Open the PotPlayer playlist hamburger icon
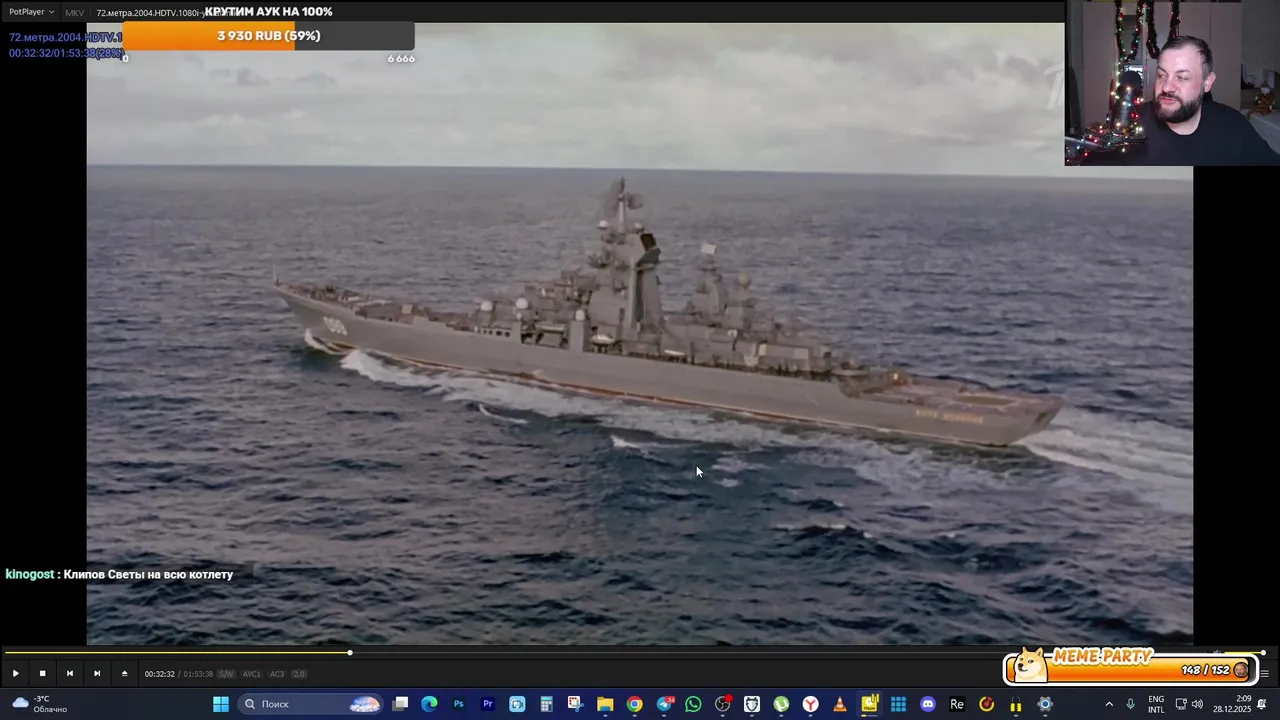Viewport: 1280px width, 720px height. pyautogui.click(x=1264, y=673)
